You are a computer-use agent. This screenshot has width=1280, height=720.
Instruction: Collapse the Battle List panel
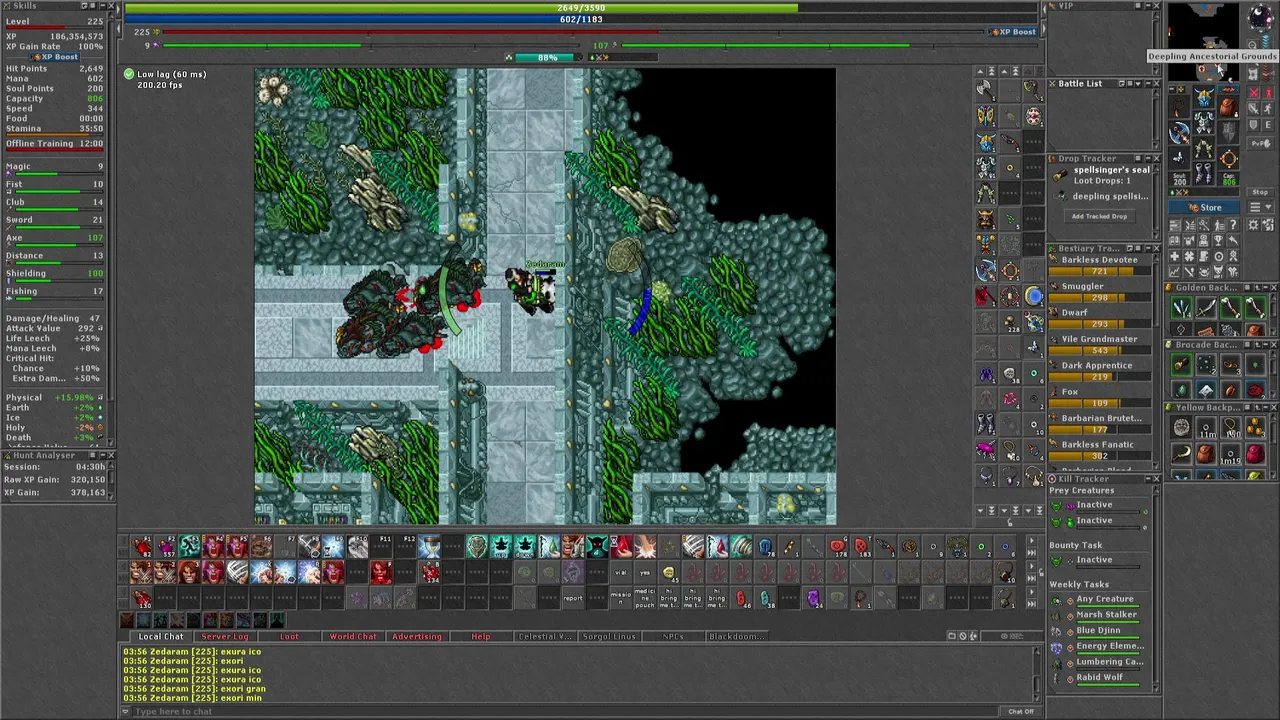1148,83
